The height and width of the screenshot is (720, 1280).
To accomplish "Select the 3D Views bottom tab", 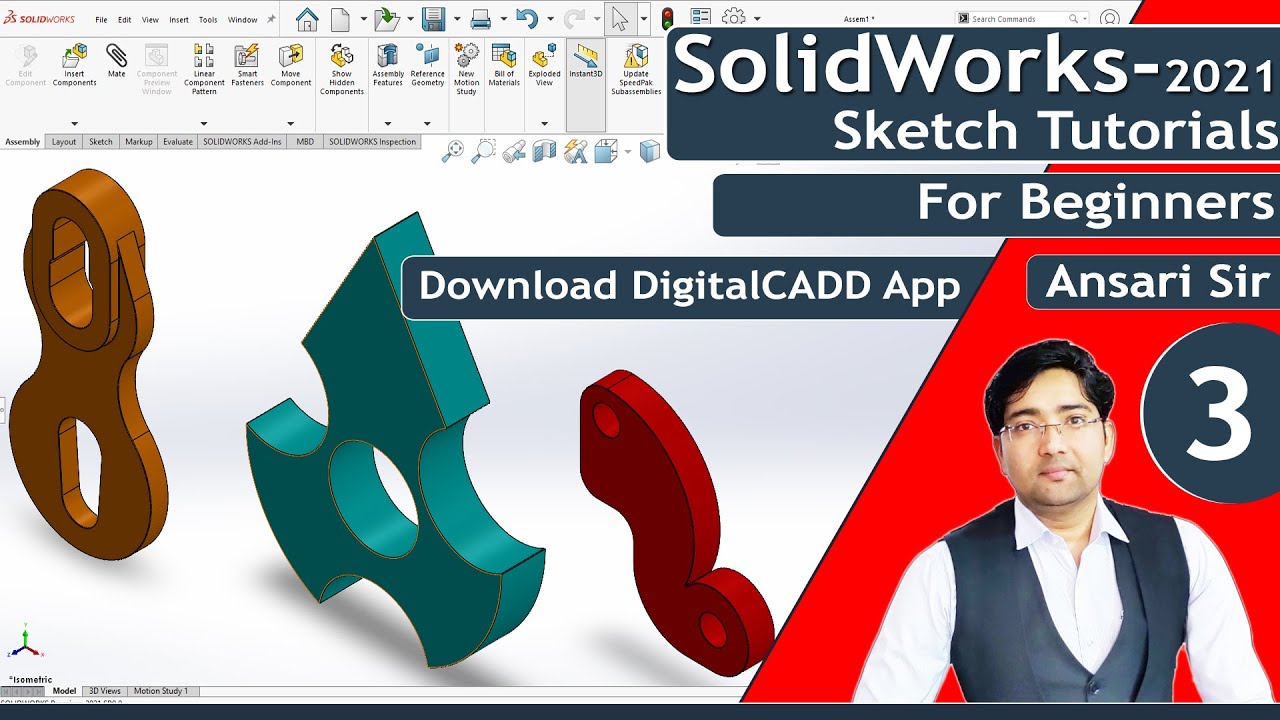I will pos(105,691).
